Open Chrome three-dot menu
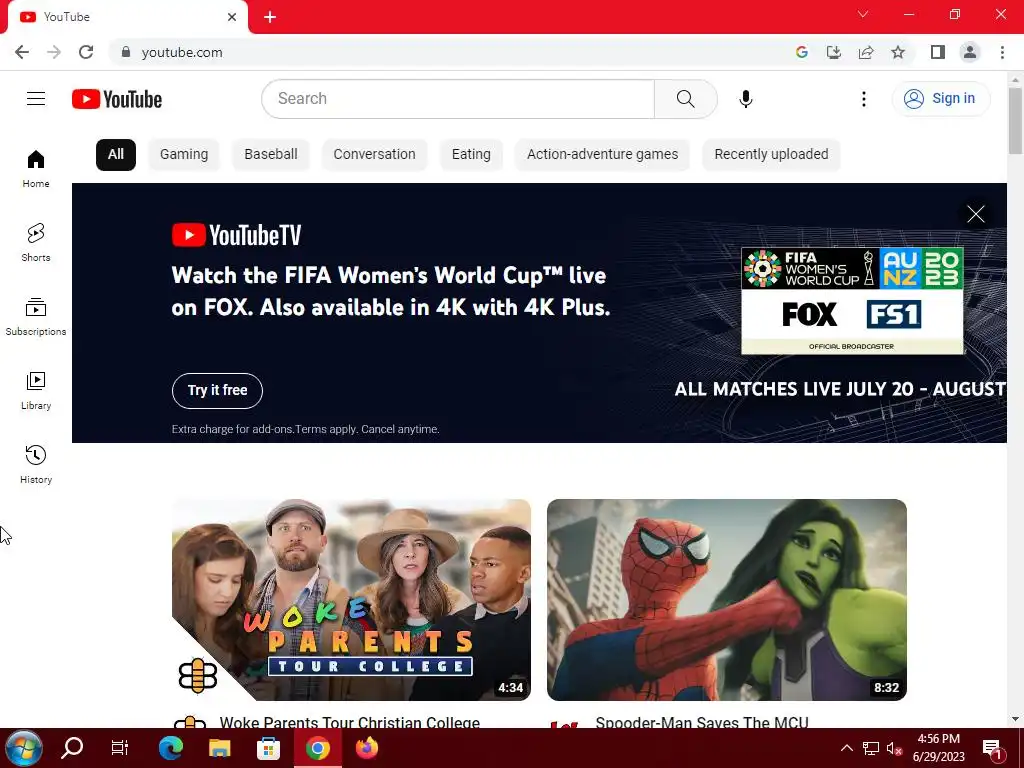 pyautogui.click(x=1002, y=52)
